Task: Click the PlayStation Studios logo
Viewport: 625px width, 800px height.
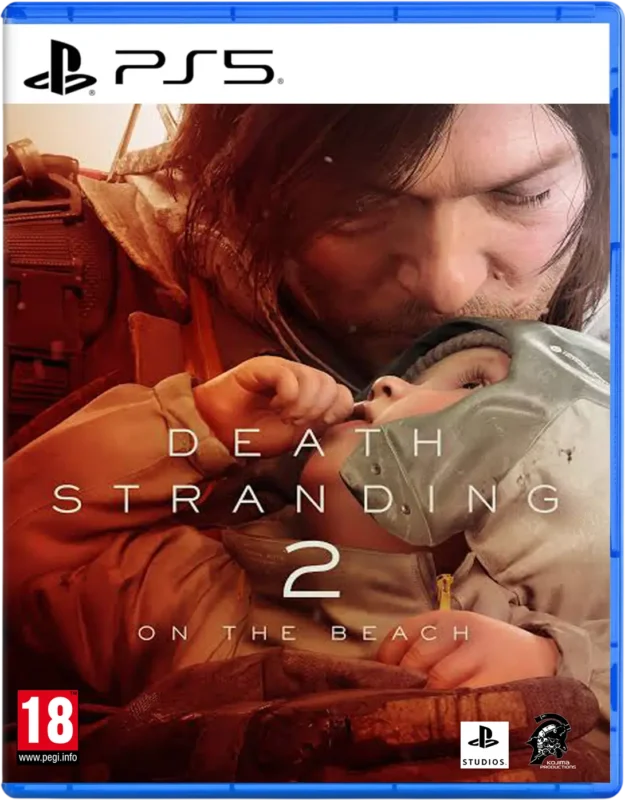Action: [484, 745]
